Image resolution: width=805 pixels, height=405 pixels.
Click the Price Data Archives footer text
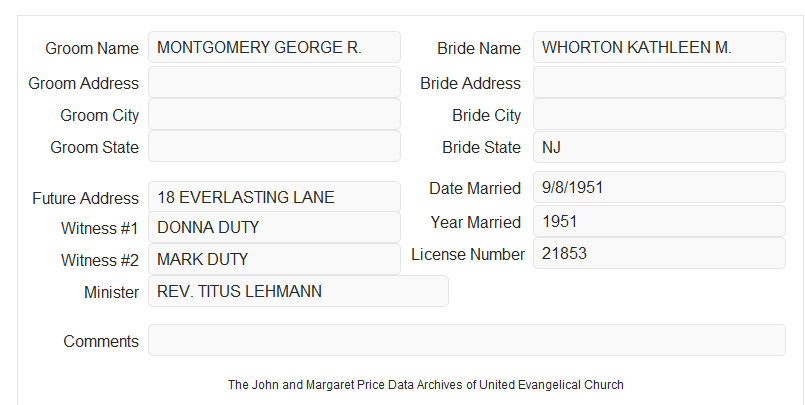tap(426, 384)
